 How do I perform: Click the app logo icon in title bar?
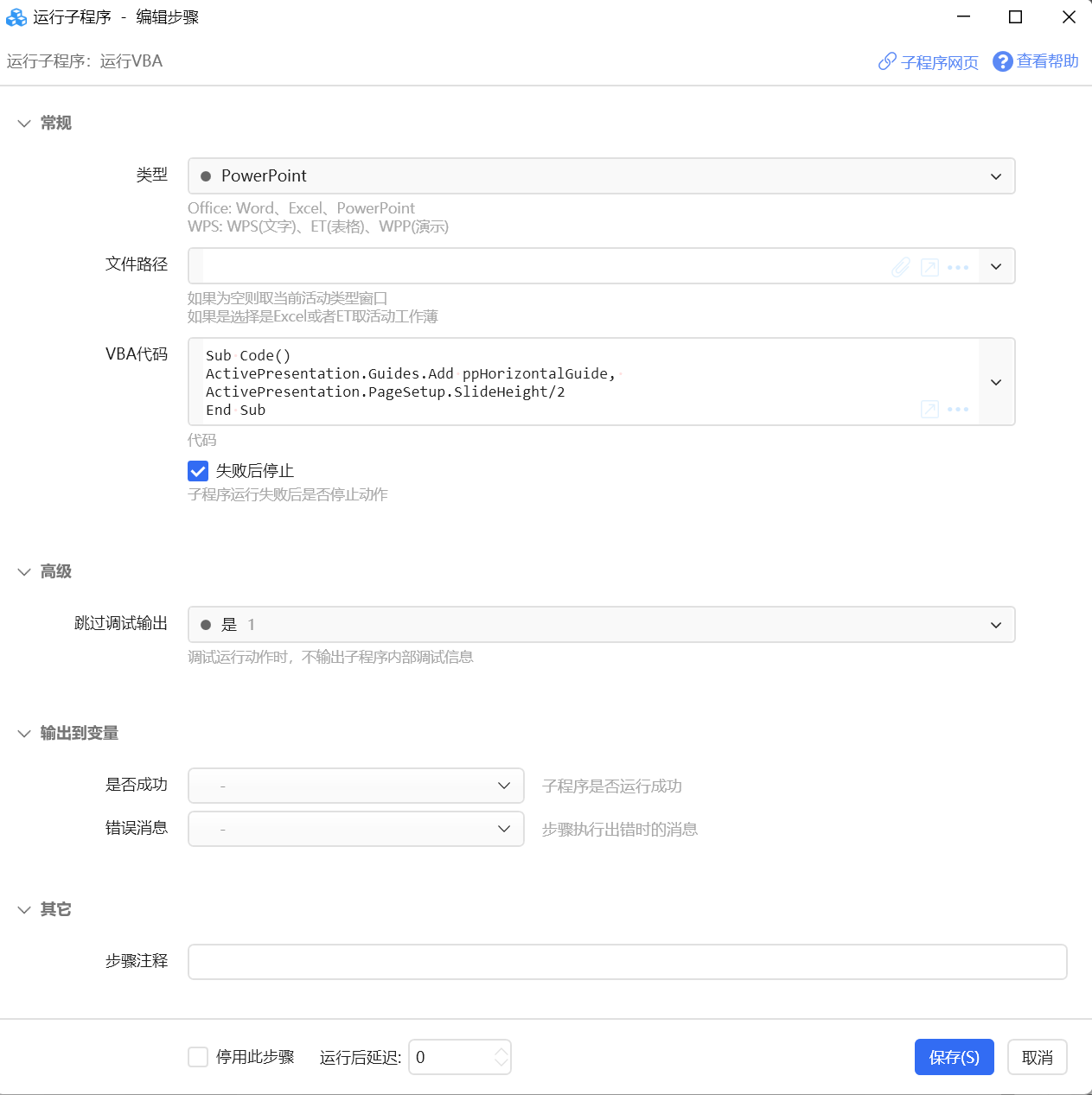pyautogui.click(x=16, y=17)
